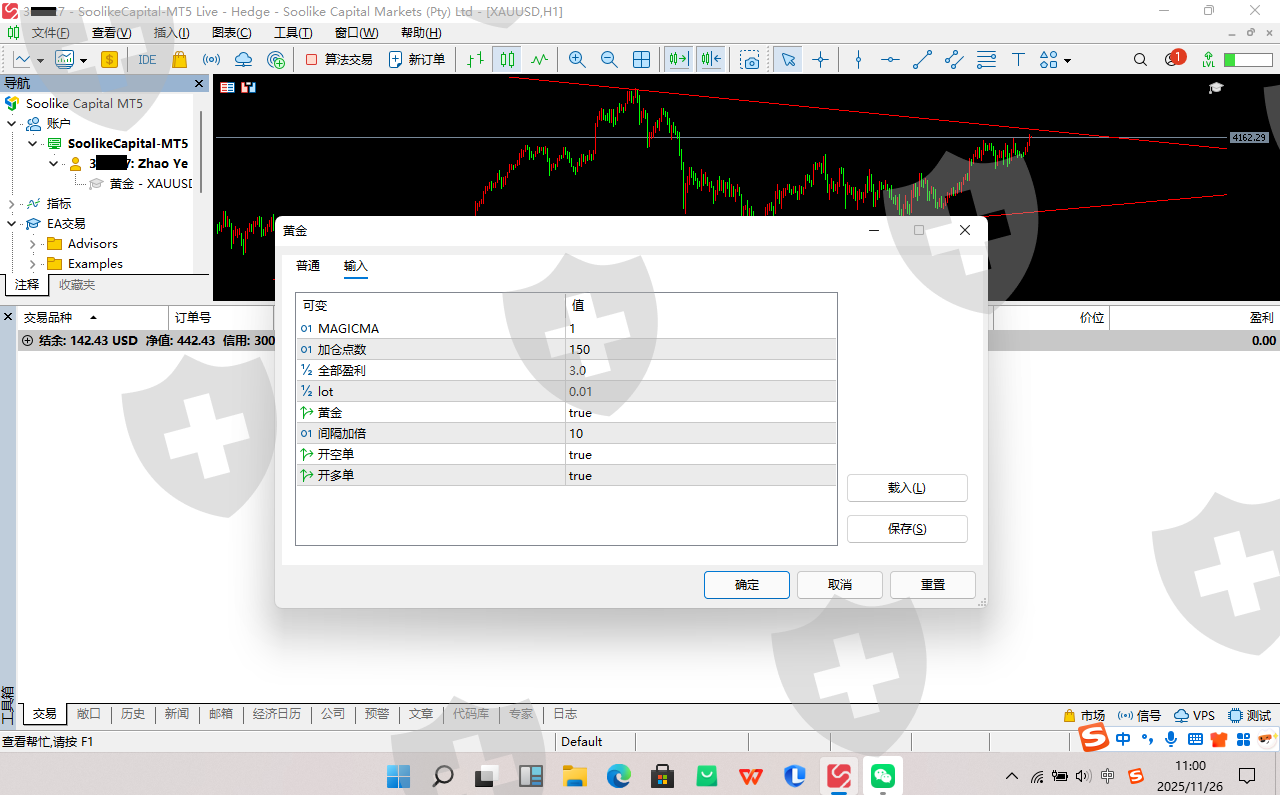This screenshot has height=795, width=1280.
Task: Switch chart to candlestick mode
Action: [508, 60]
